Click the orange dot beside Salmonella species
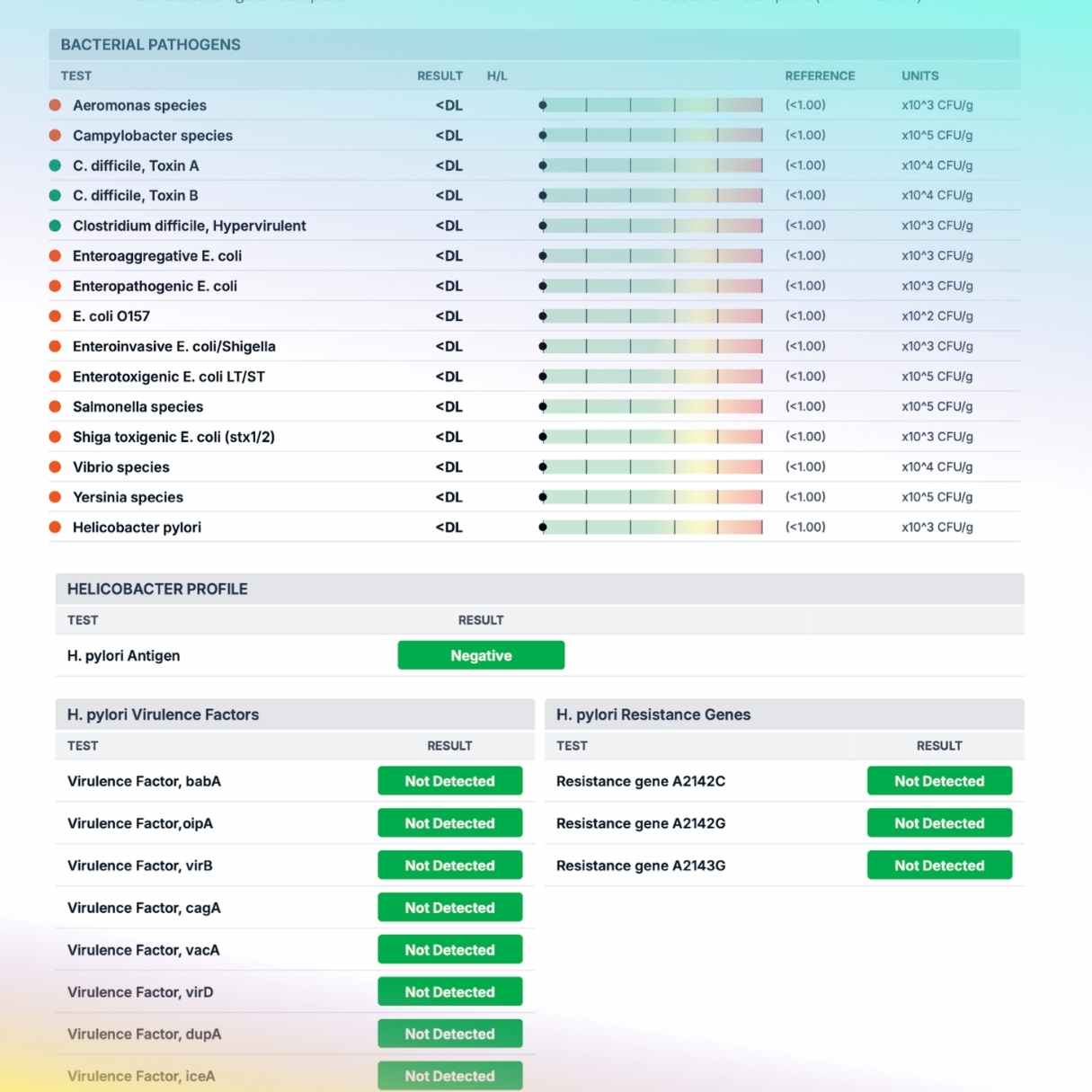 pyautogui.click(x=55, y=406)
